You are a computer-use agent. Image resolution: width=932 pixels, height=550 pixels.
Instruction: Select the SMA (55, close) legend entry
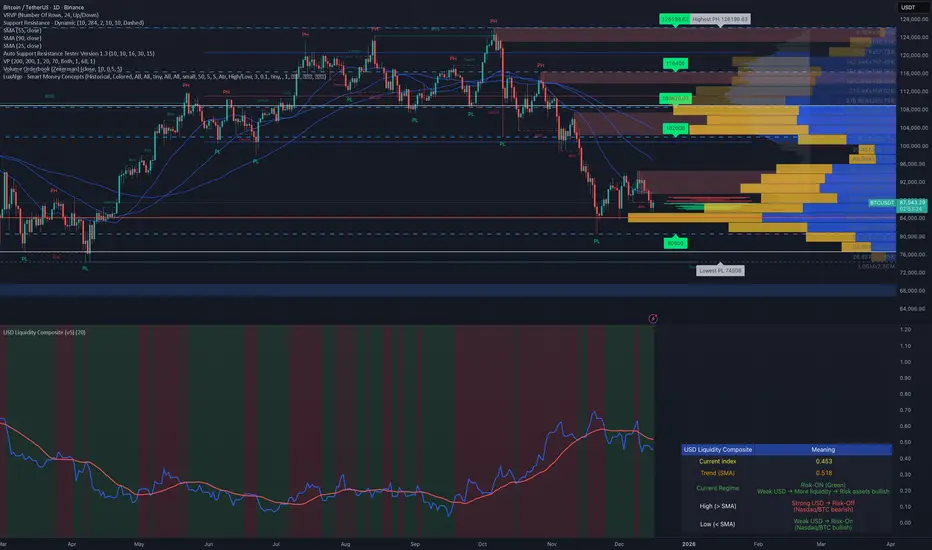tap(26, 32)
